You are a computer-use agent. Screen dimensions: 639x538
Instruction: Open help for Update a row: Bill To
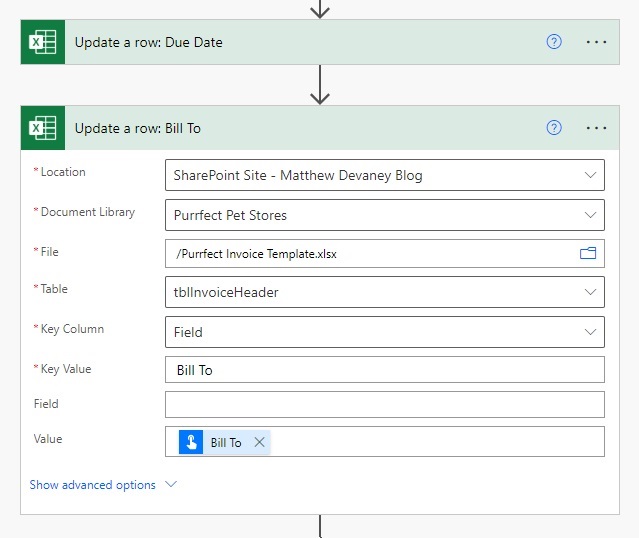point(554,128)
